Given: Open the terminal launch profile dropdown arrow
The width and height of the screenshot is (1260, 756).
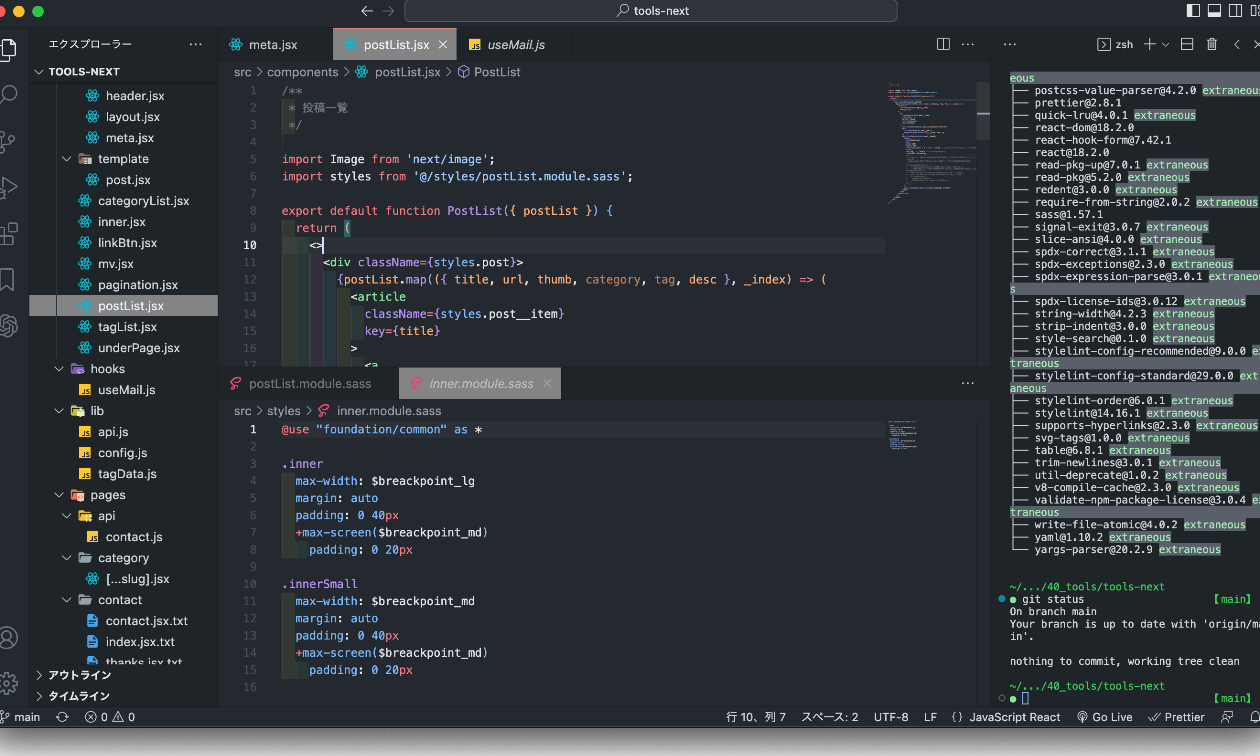Looking at the screenshot, I should tap(1166, 44).
